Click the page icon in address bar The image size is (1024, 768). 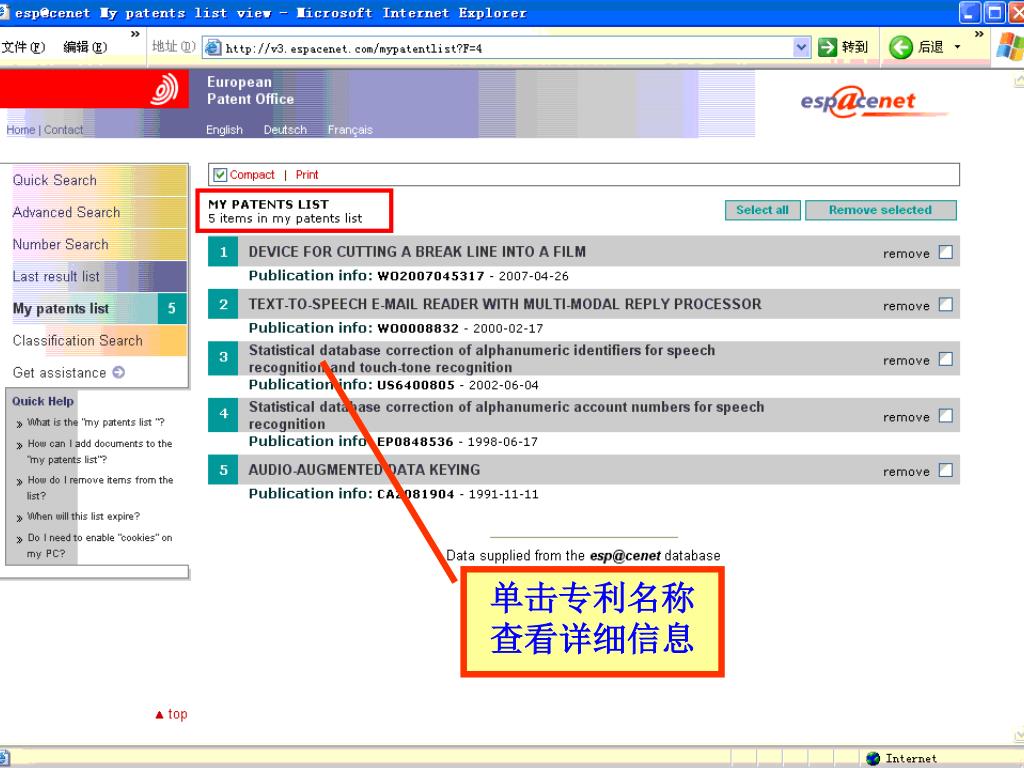[213, 48]
